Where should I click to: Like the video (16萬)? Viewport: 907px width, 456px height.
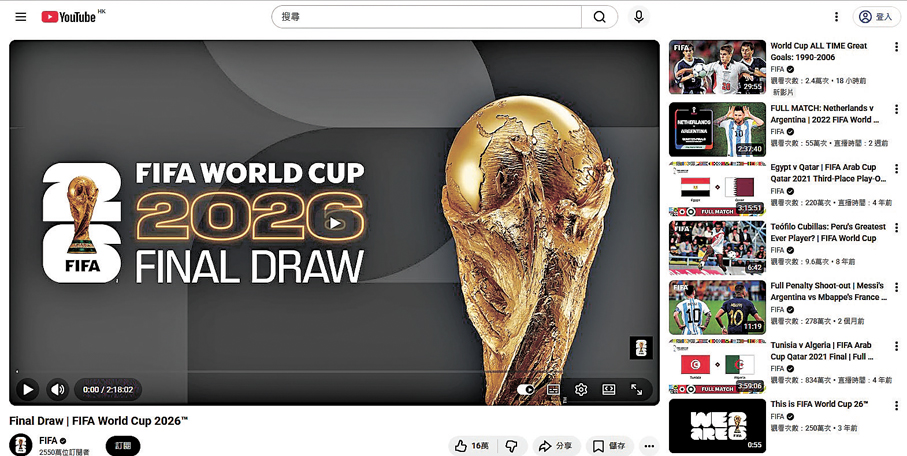click(x=471, y=446)
